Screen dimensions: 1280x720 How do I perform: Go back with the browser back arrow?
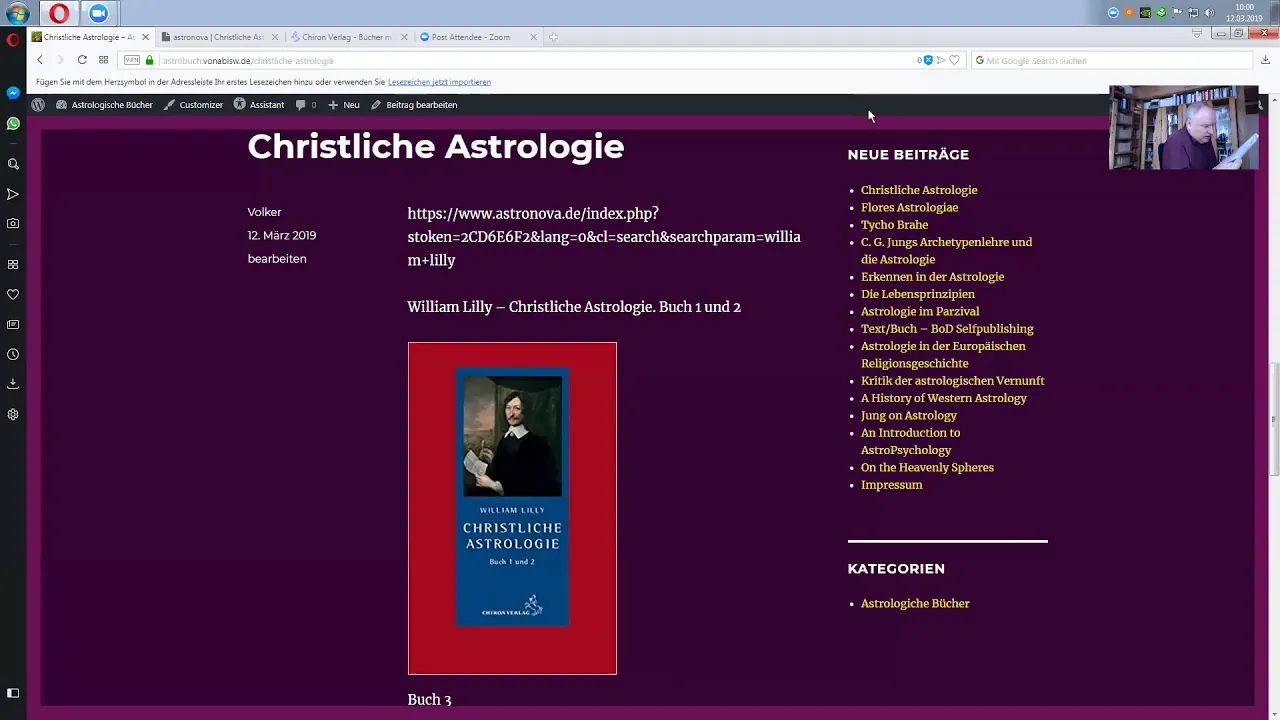click(x=40, y=60)
